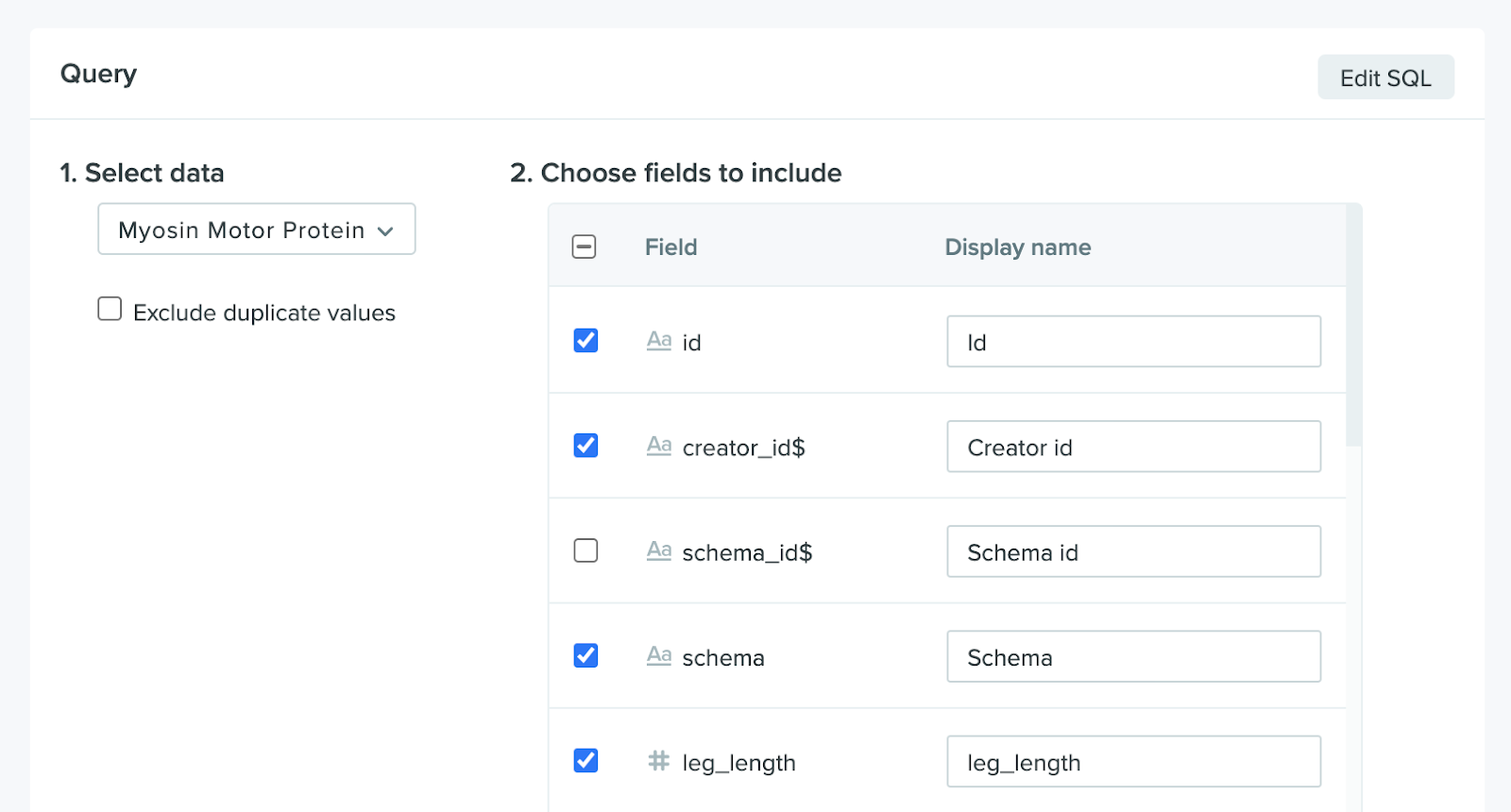Click the Field column header
The height and width of the screenshot is (812, 1511).
[671, 247]
